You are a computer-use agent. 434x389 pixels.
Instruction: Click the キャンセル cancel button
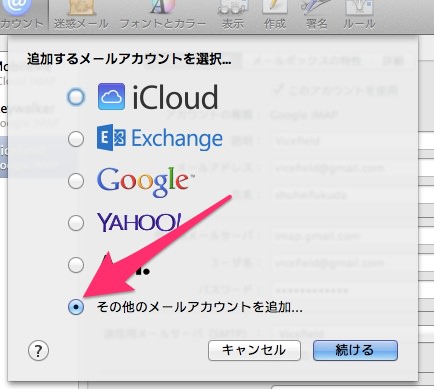click(254, 350)
